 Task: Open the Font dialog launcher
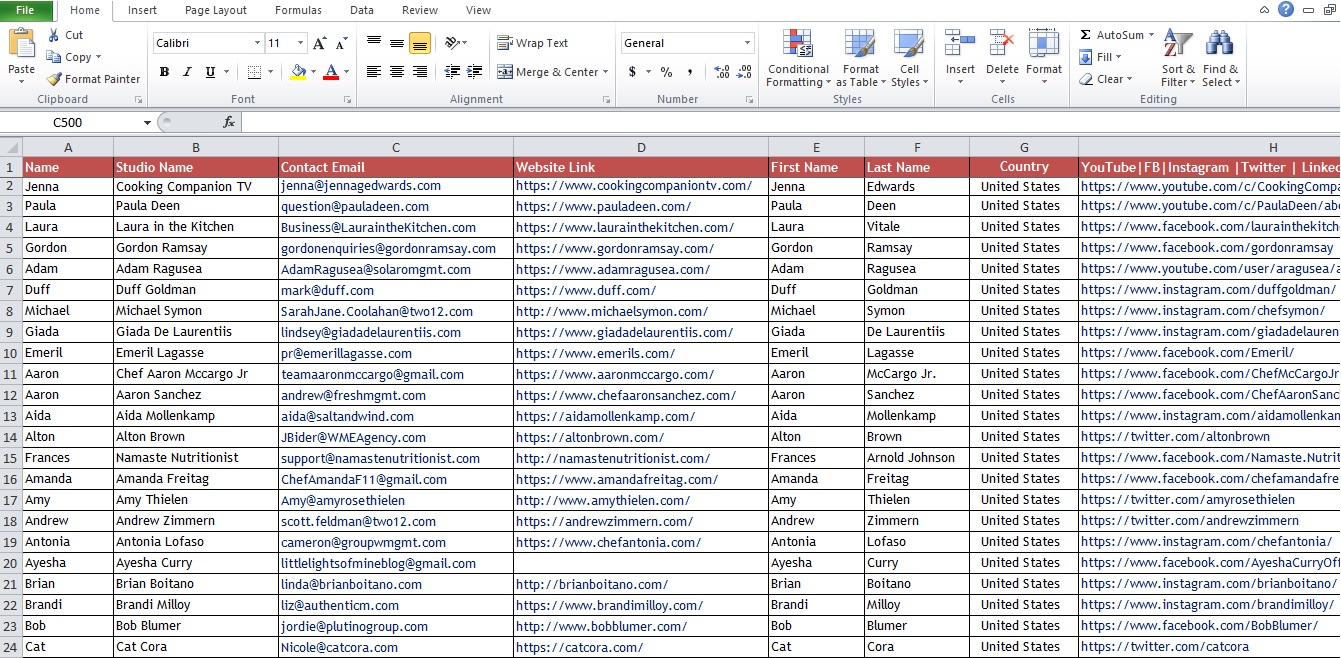[x=347, y=99]
